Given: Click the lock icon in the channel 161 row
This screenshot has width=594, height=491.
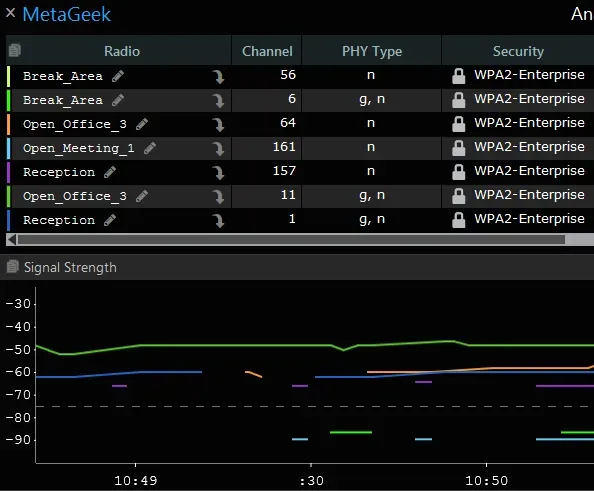Looking at the screenshot, I should click(458, 148).
